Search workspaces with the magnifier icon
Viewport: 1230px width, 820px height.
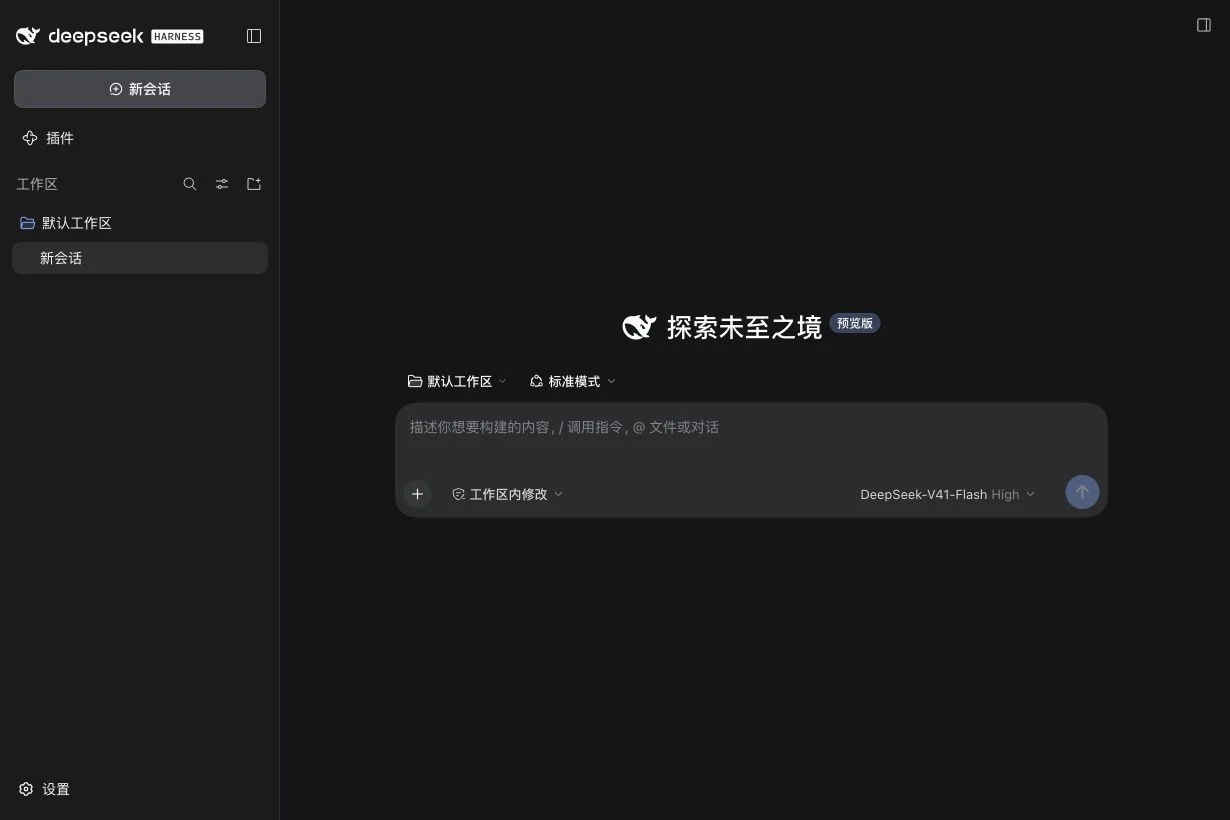tap(190, 184)
